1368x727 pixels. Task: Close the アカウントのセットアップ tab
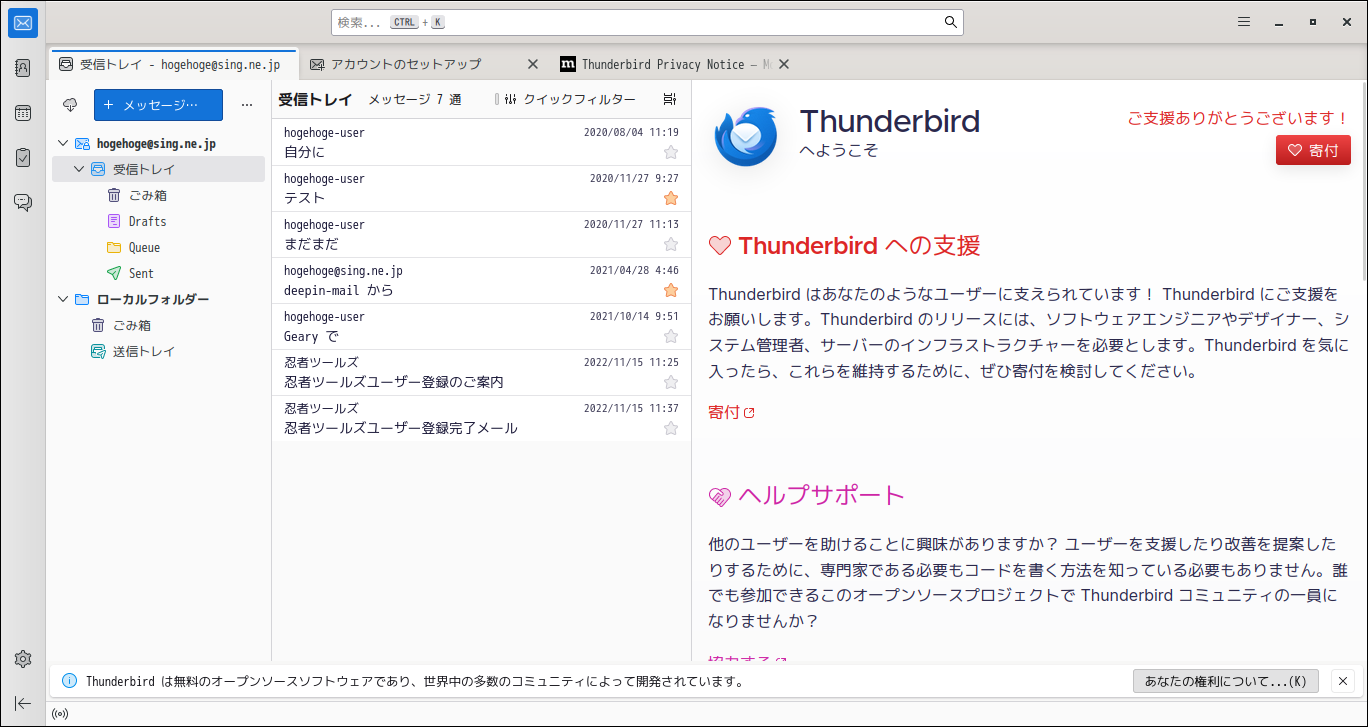533,64
